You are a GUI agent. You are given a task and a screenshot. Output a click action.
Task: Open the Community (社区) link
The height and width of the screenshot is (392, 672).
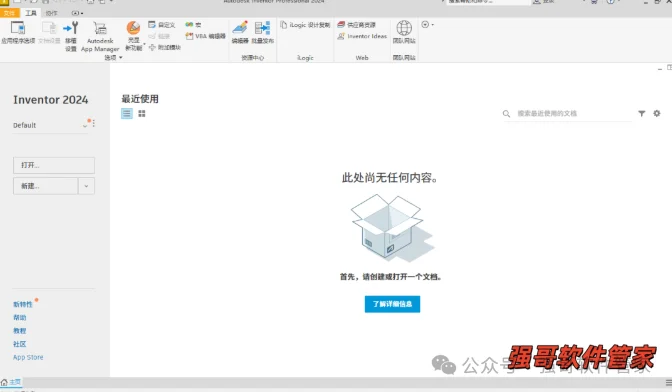20,344
